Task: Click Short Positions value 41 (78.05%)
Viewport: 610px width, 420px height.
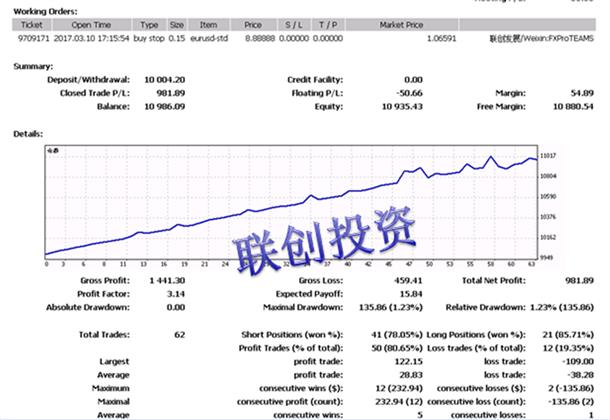Action: click(x=397, y=335)
